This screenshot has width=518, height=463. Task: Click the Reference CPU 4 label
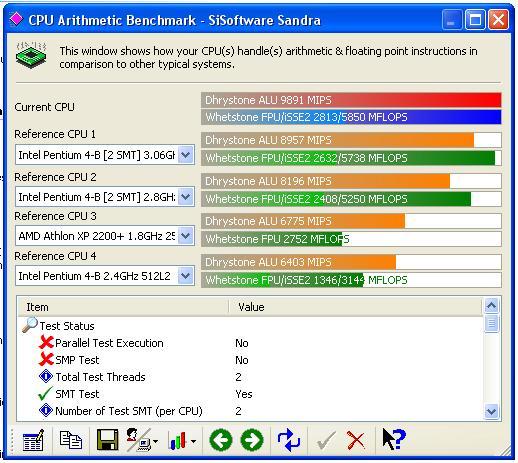(55, 256)
